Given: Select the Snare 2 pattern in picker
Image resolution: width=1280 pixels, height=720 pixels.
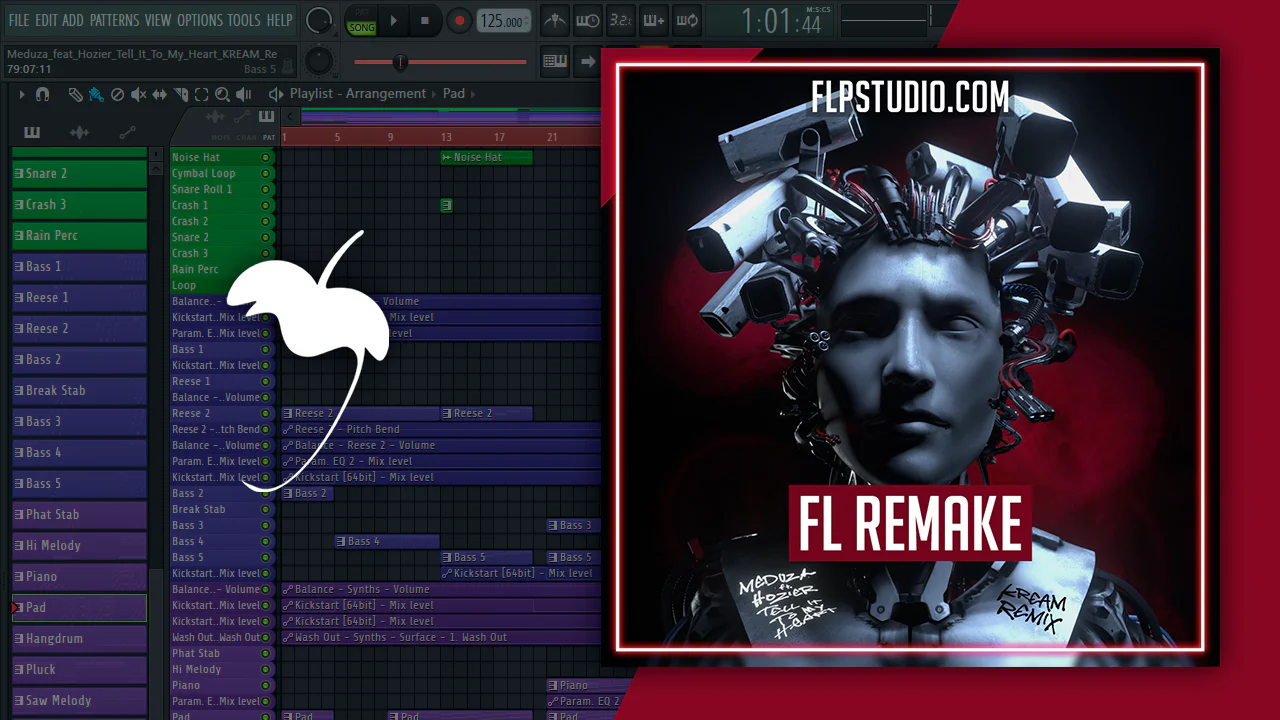Looking at the screenshot, I should point(79,174).
